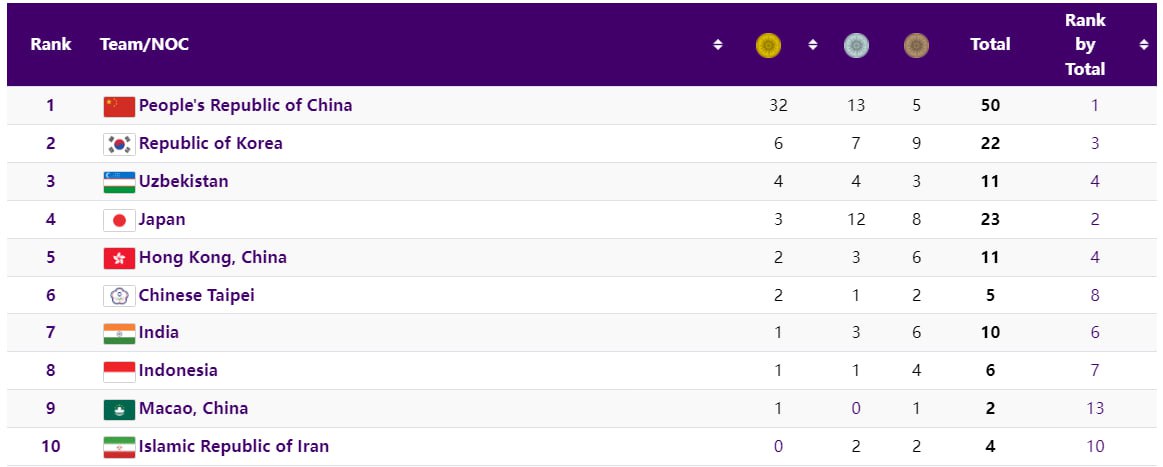Click the Japan flag icon
Viewport: 1163px width, 467px height.
pos(119,220)
